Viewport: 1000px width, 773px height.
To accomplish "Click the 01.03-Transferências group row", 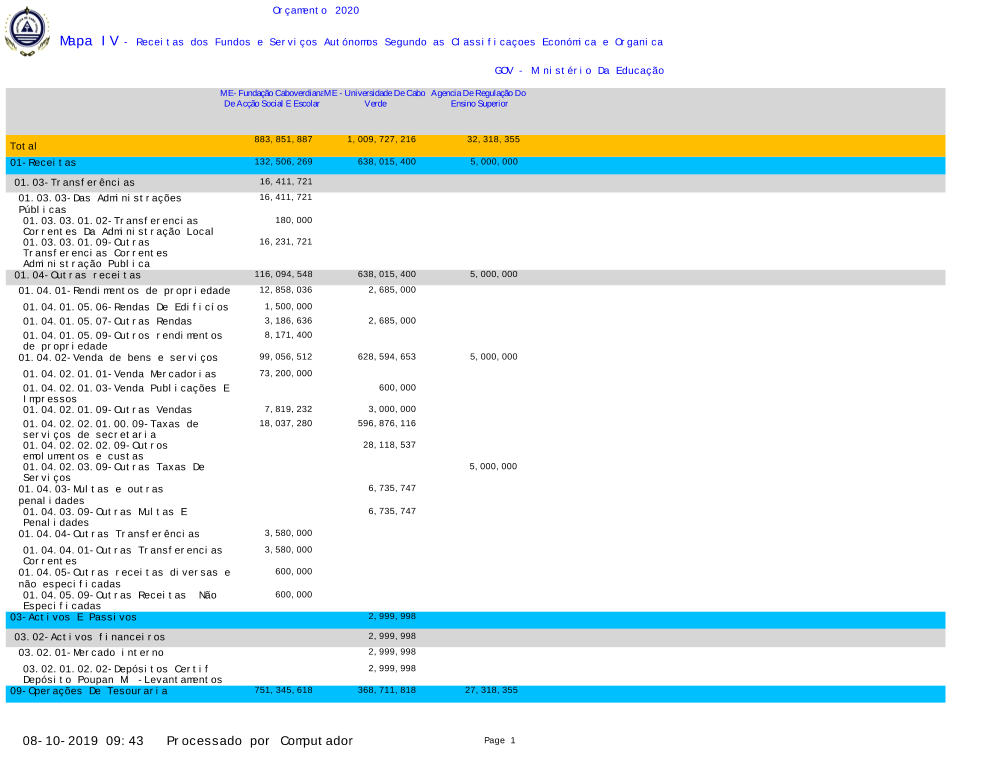I will [x=75, y=183].
